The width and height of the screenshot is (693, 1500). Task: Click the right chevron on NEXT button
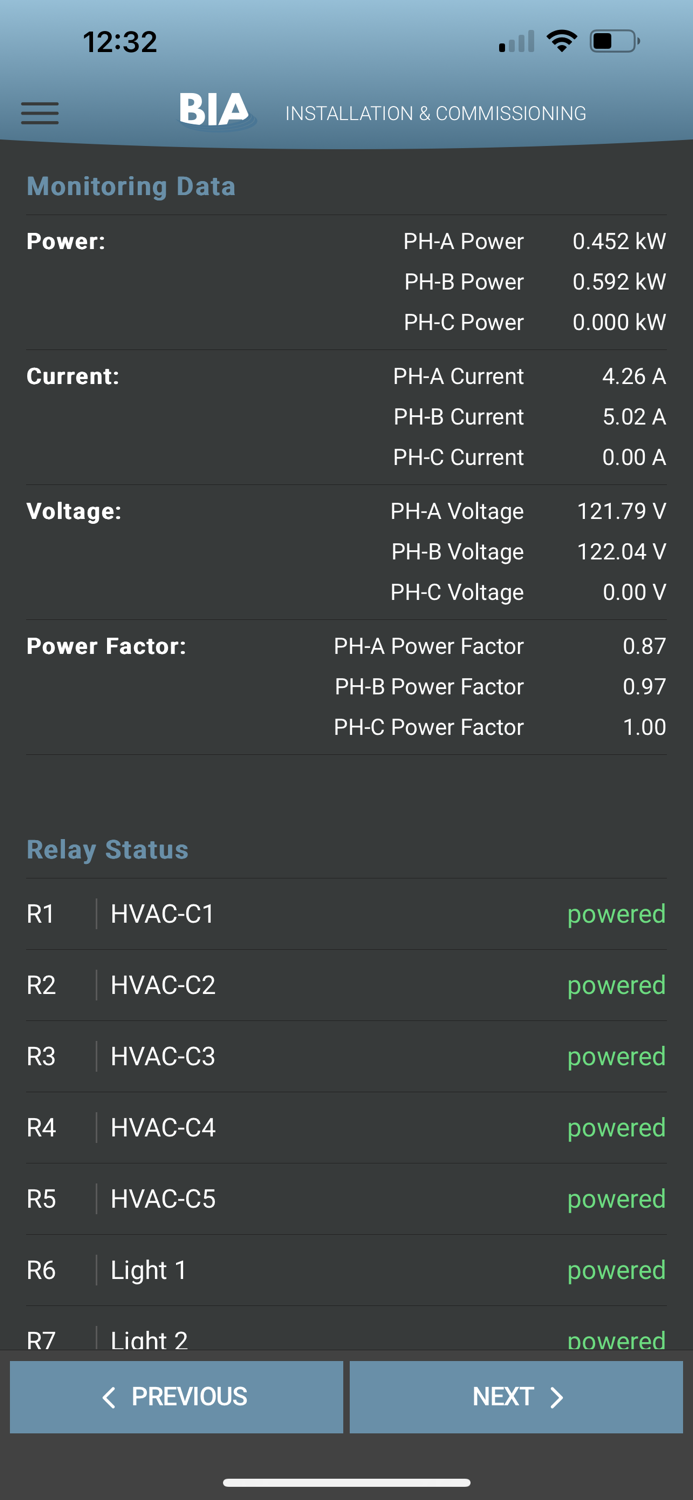coord(557,1396)
